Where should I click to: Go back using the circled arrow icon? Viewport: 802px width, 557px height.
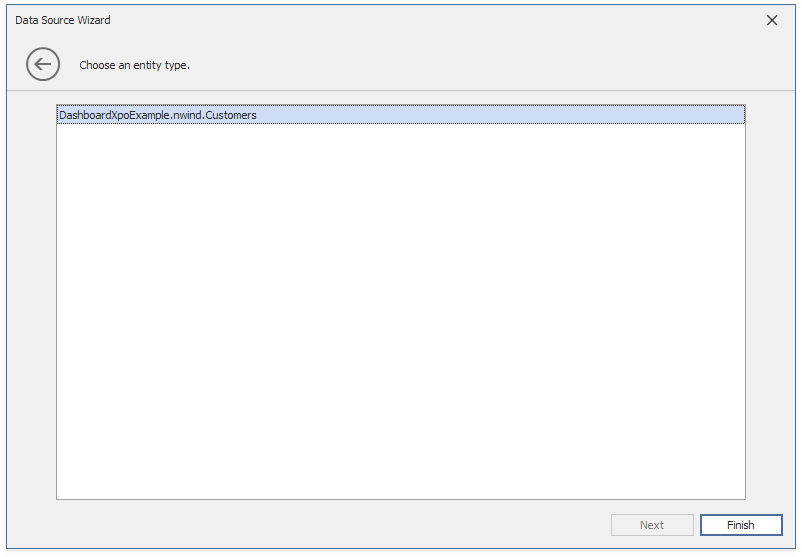point(43,65)
